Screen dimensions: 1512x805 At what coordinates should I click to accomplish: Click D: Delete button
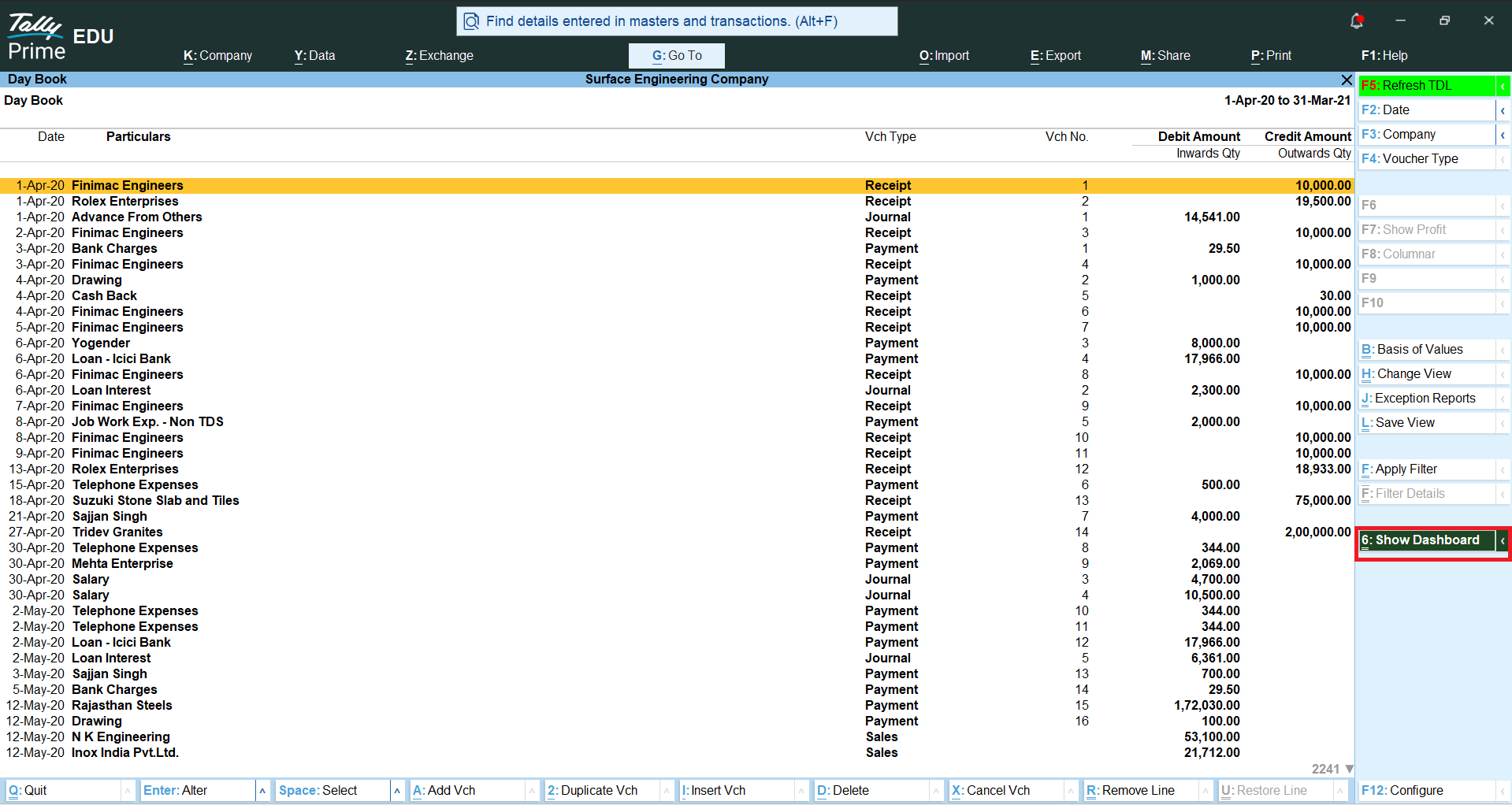pos(872,791)
